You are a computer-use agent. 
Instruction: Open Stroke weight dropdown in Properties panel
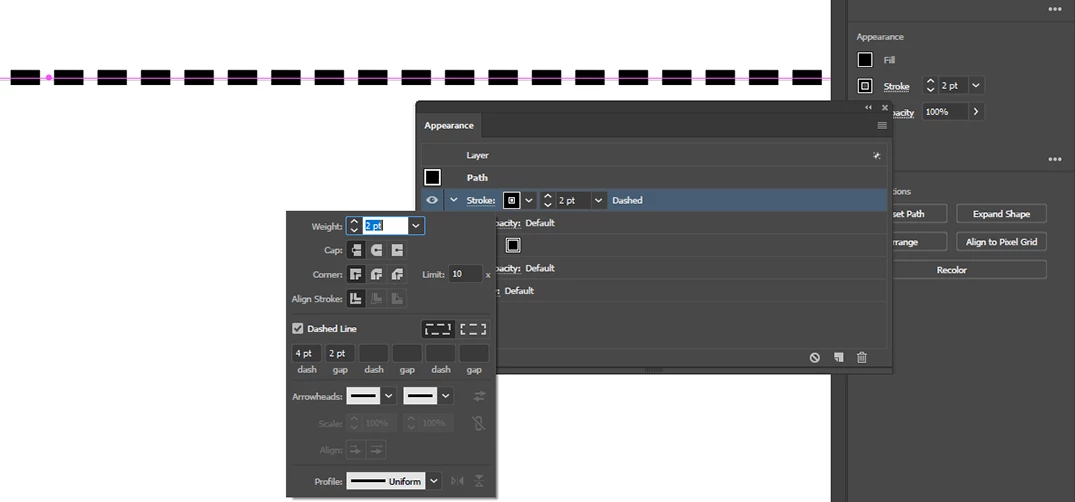(977, 86)
